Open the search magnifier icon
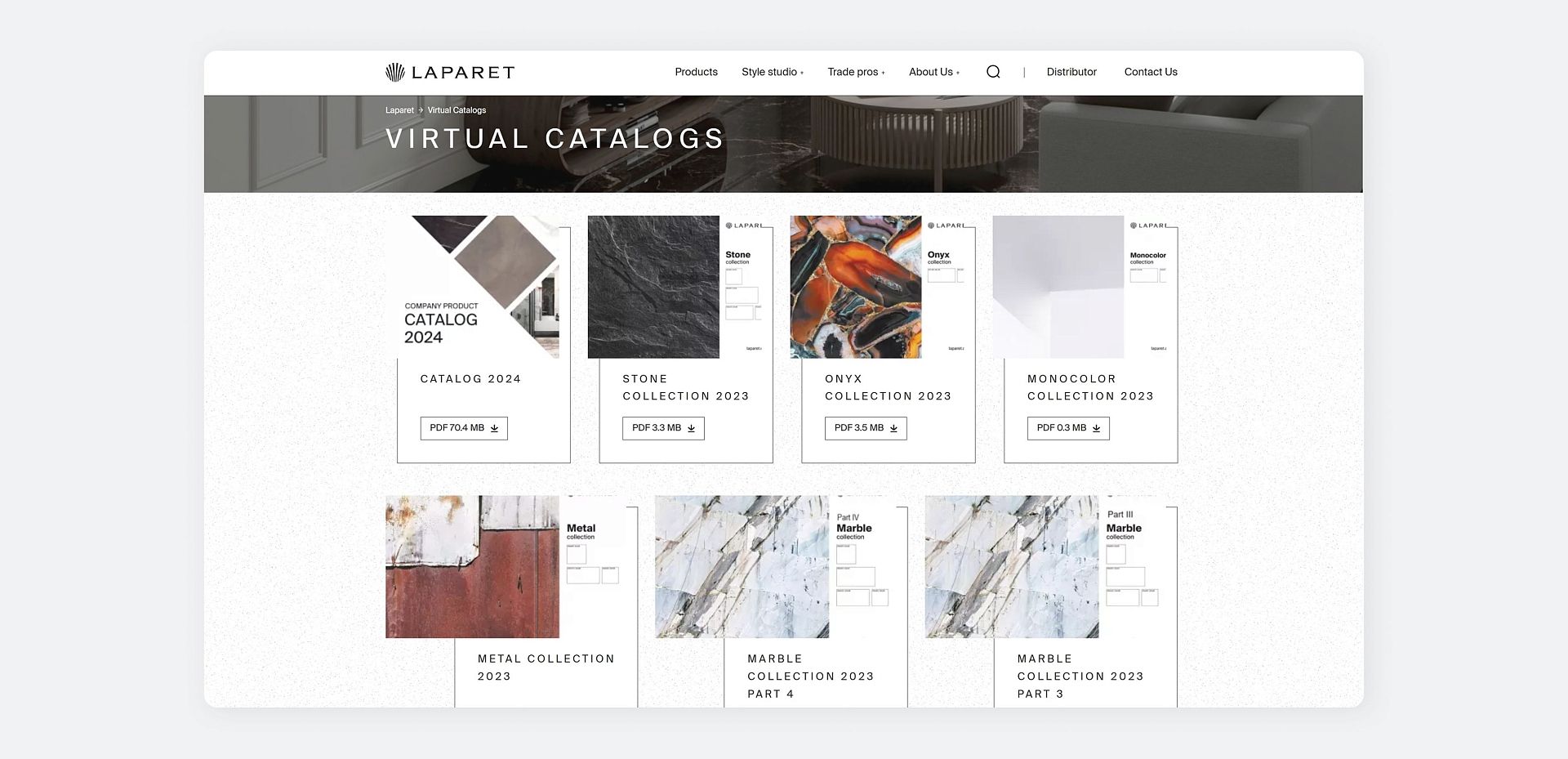1568x759 pixels. click(993, 72)
